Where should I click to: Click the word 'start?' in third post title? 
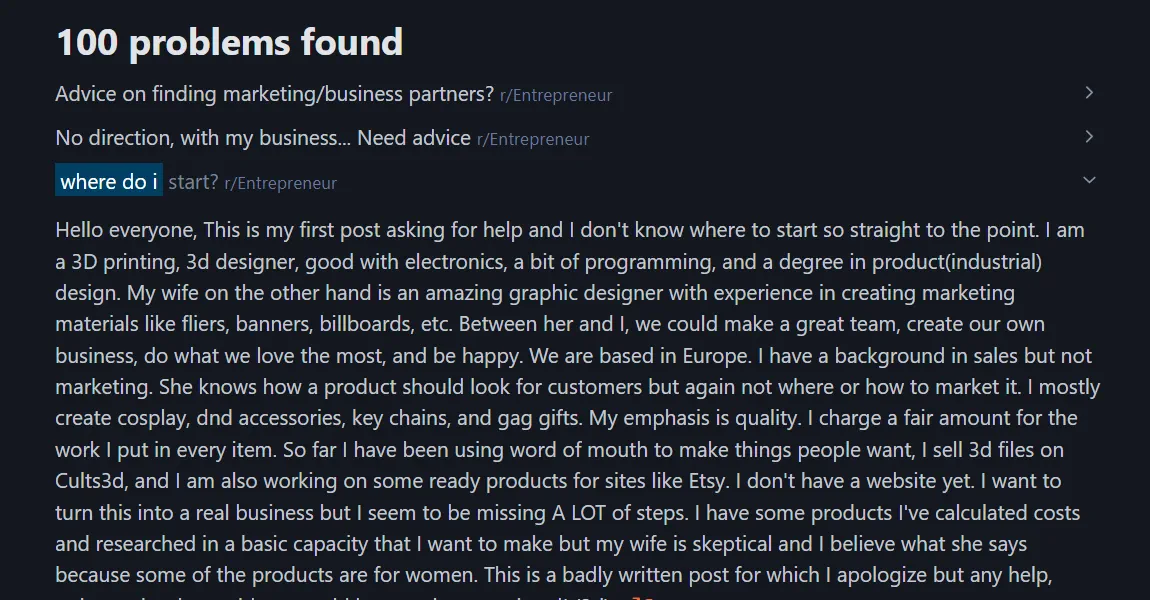point(193,182)
